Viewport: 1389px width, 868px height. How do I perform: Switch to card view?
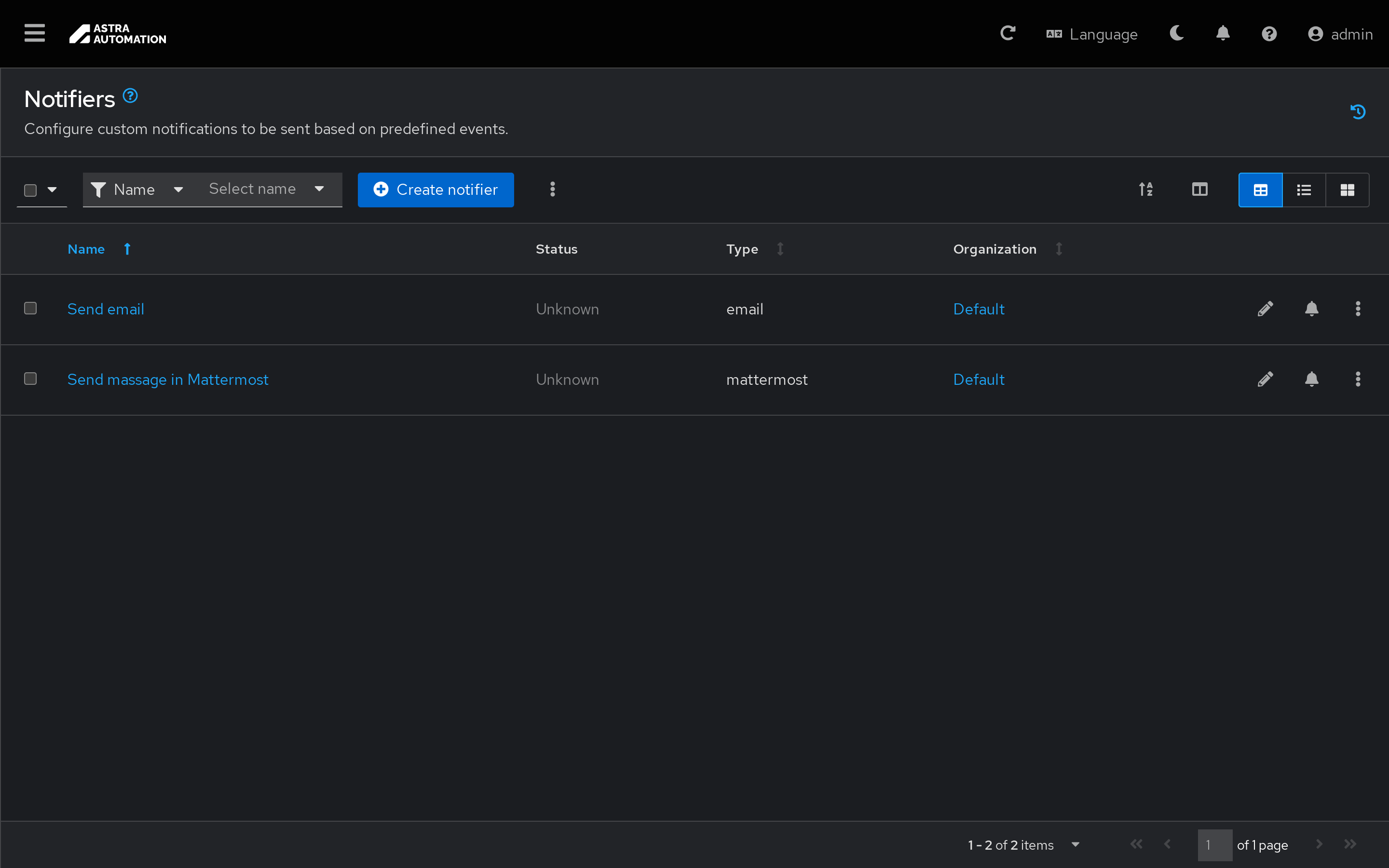pos(1347,190)
